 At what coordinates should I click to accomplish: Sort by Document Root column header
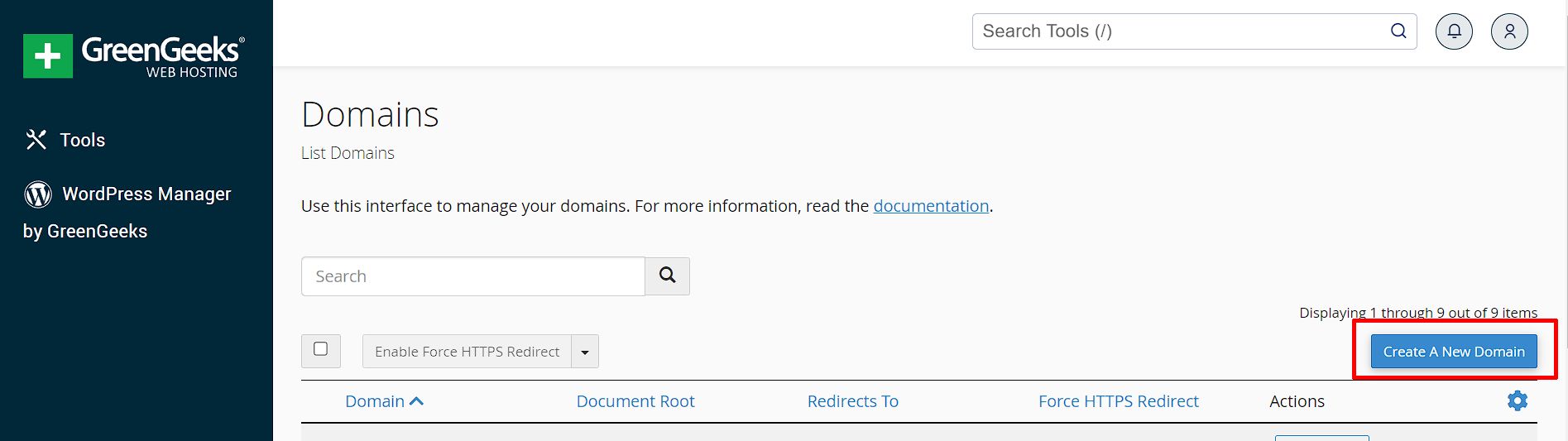[x=635, y=401]
